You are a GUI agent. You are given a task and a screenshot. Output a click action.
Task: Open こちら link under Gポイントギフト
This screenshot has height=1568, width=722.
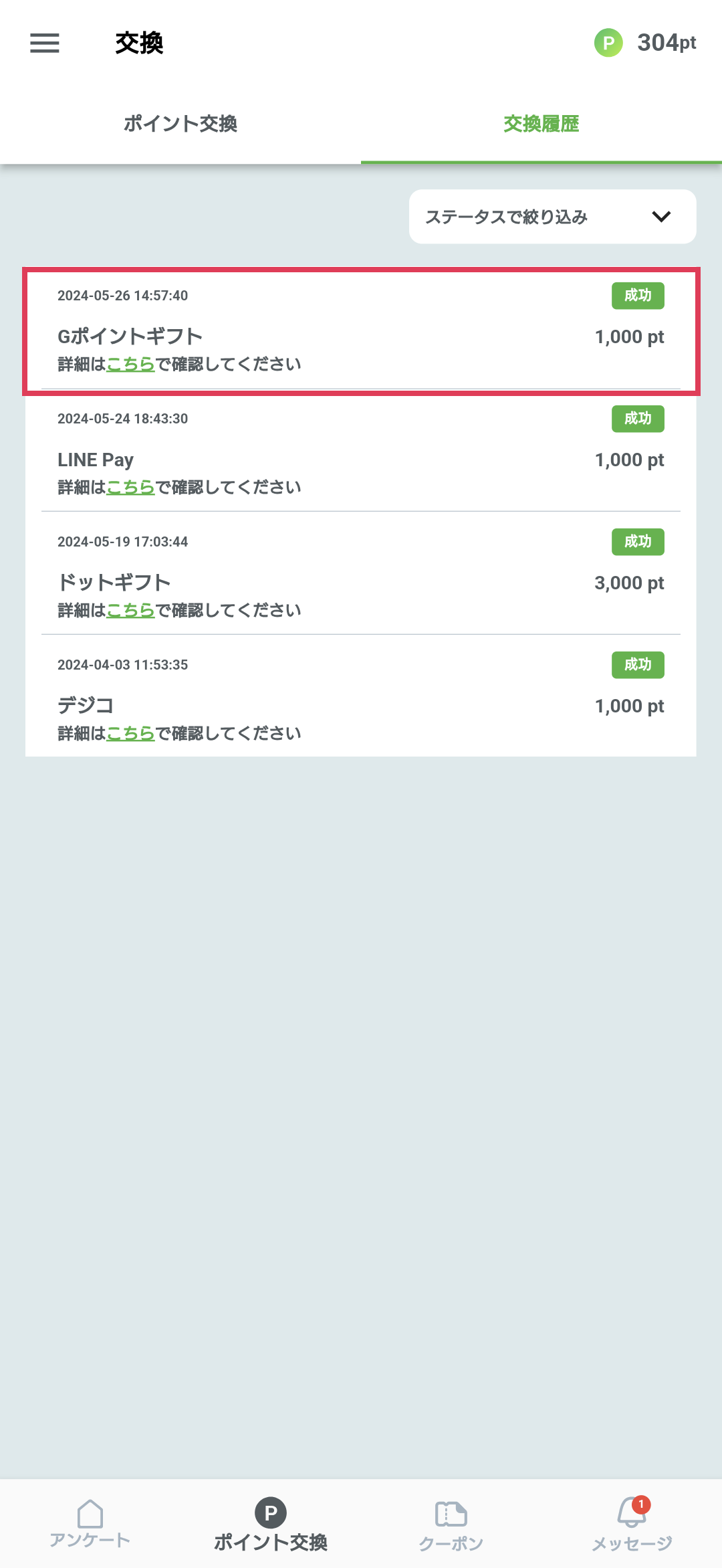point(131,365)
